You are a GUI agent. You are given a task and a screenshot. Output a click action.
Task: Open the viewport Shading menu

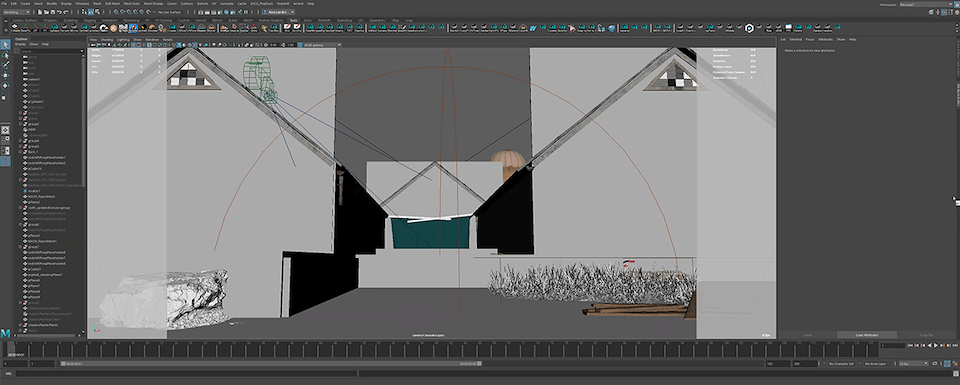pos(107,39)
